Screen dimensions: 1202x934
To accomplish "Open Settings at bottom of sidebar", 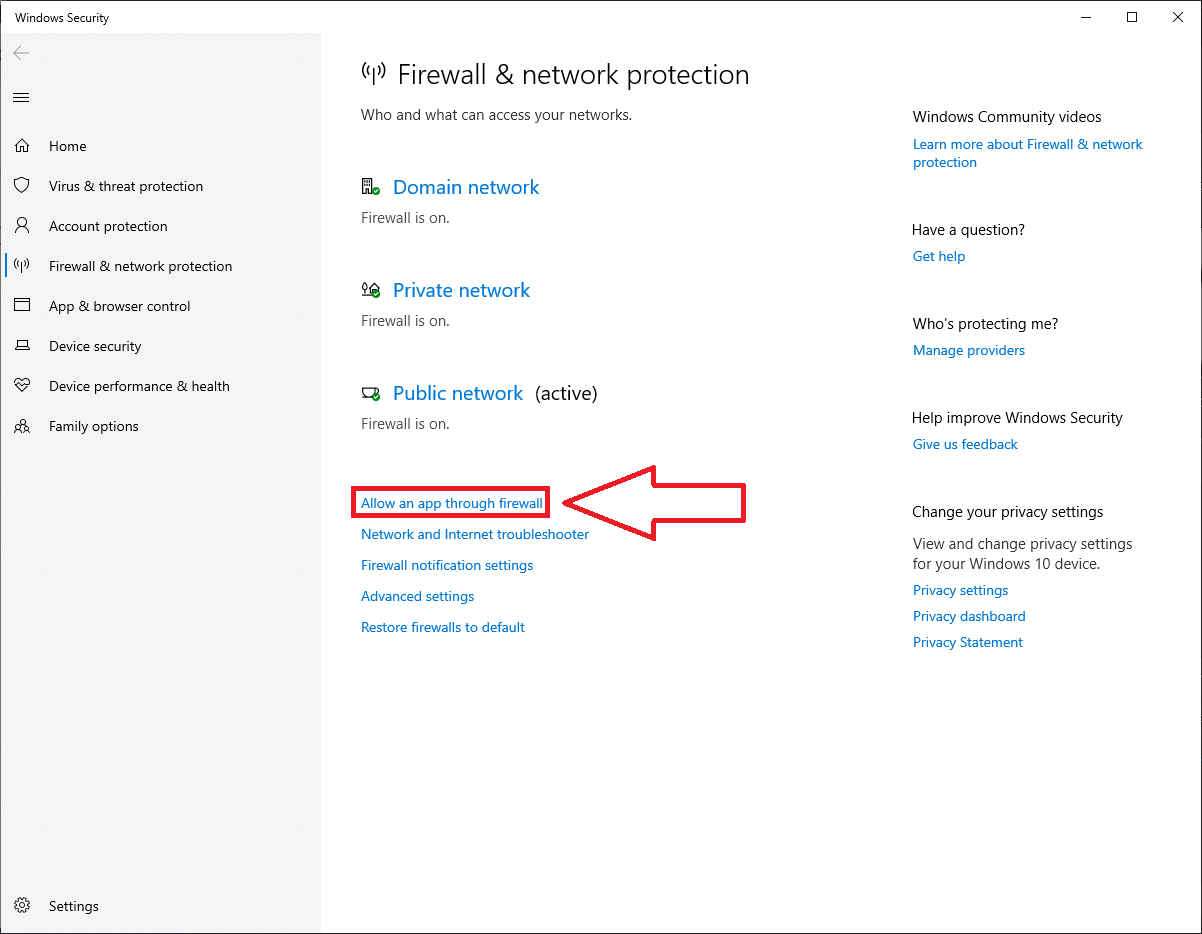I will point(74,906).
